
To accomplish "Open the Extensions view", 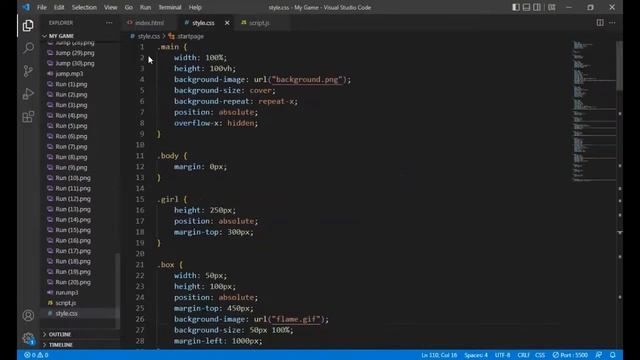I will [x=28, y=117].
